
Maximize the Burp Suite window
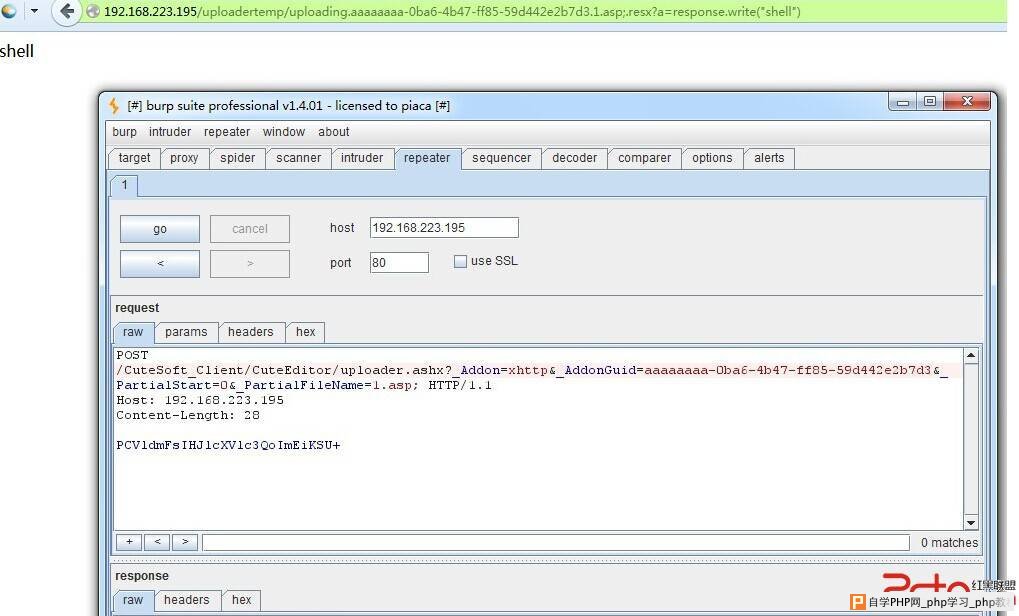(930, 101)
